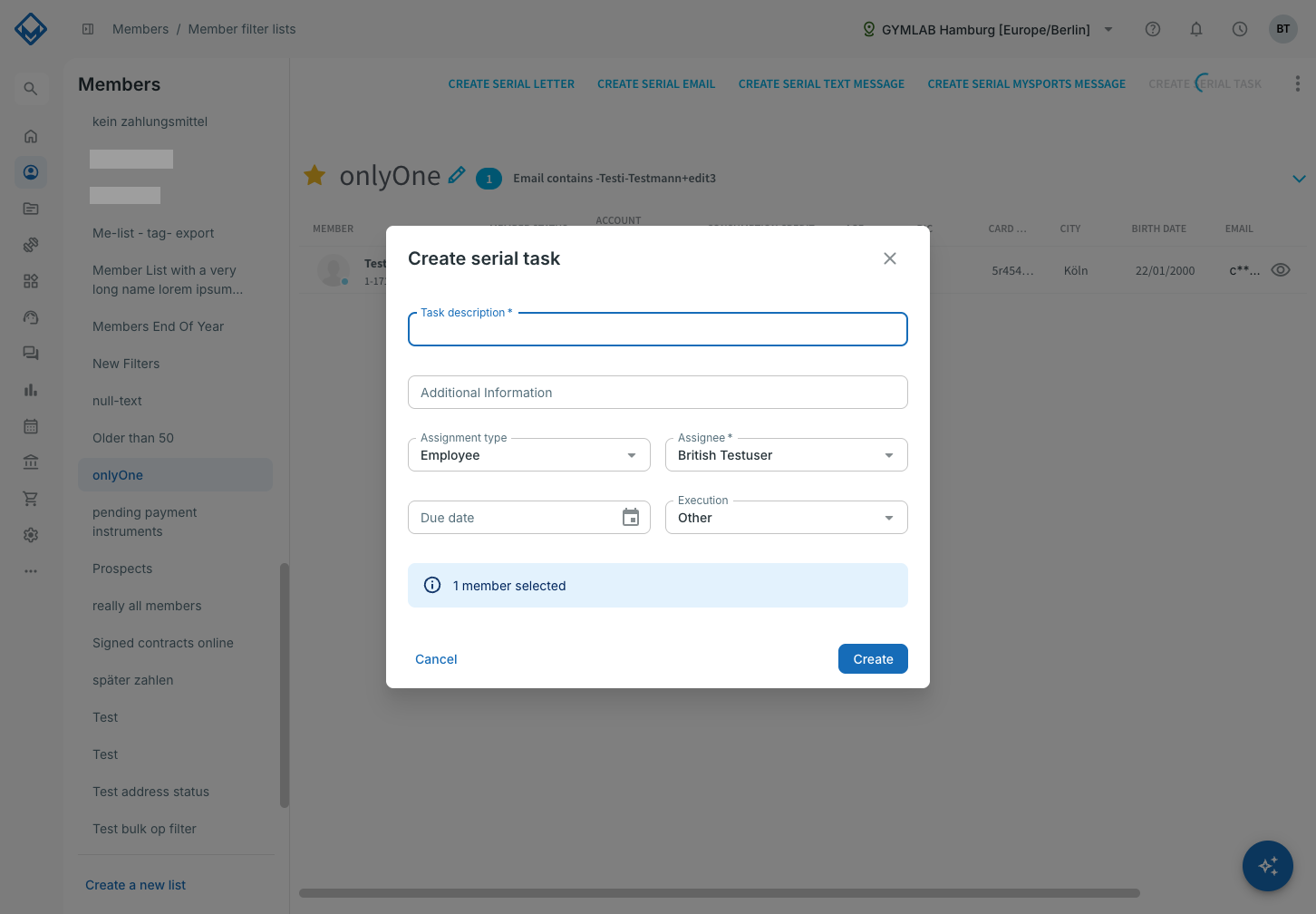The height and width of the screenshot is (914, 1316).
Task: Click Create a new list link
Action: (x=135, y=885)
